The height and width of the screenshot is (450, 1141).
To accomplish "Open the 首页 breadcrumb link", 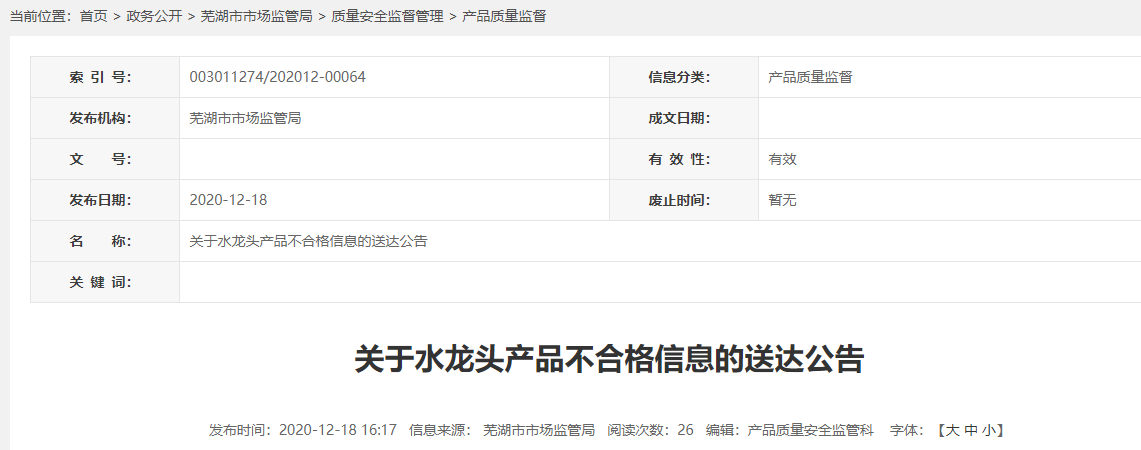I will [93, 16].
